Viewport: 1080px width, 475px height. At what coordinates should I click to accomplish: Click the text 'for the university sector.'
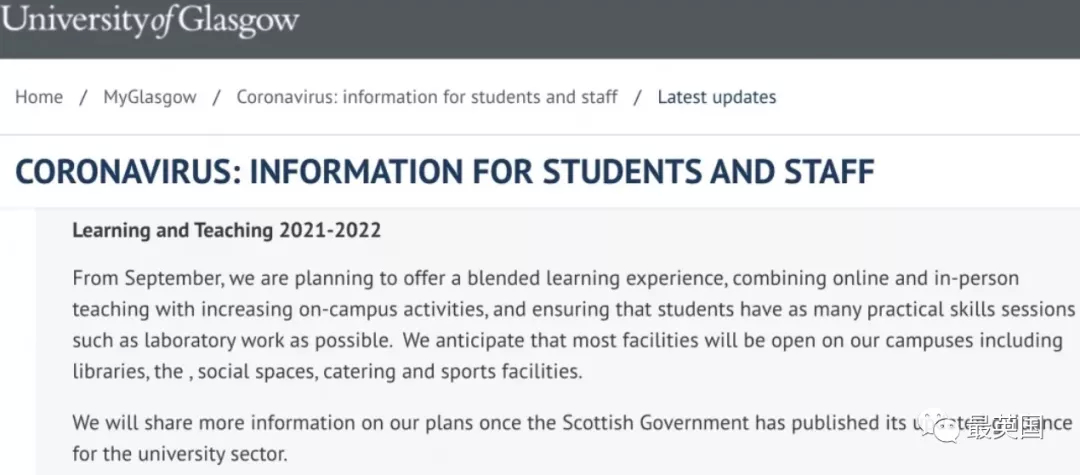click(x=179, y=454)
